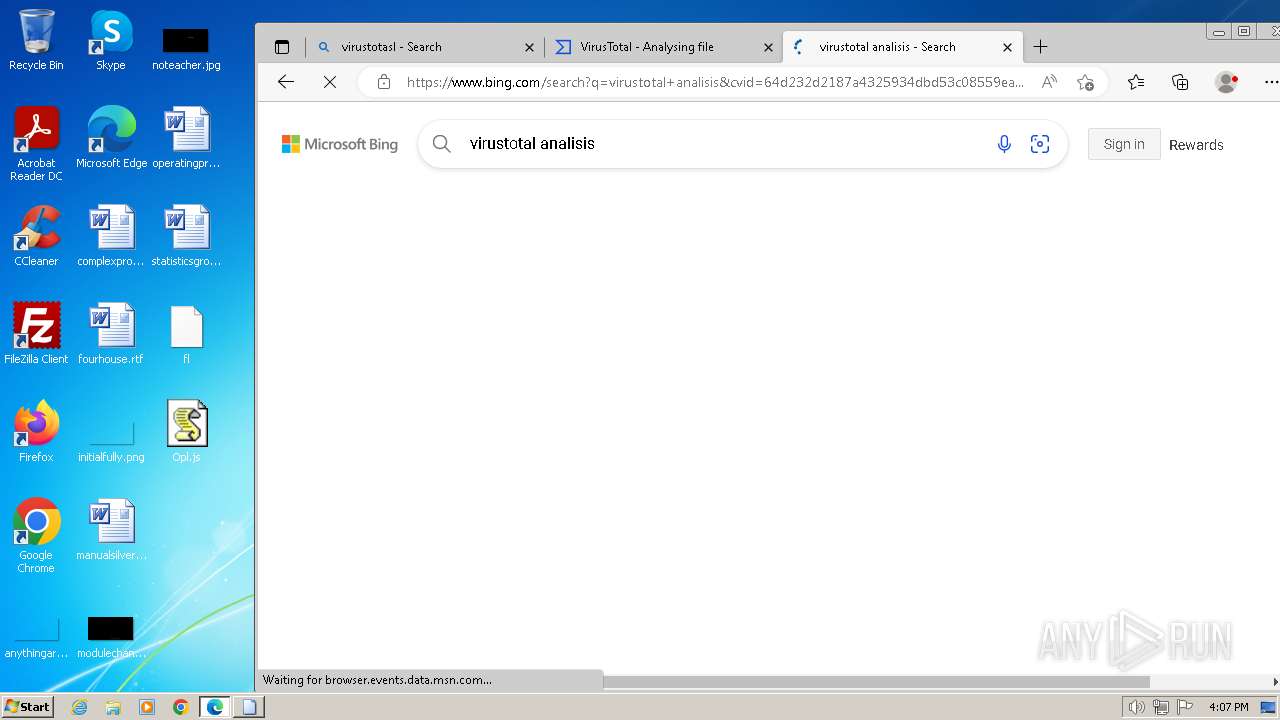
Task: Launch Google Chrome desktop shortcut
Action: pos(36,536)
